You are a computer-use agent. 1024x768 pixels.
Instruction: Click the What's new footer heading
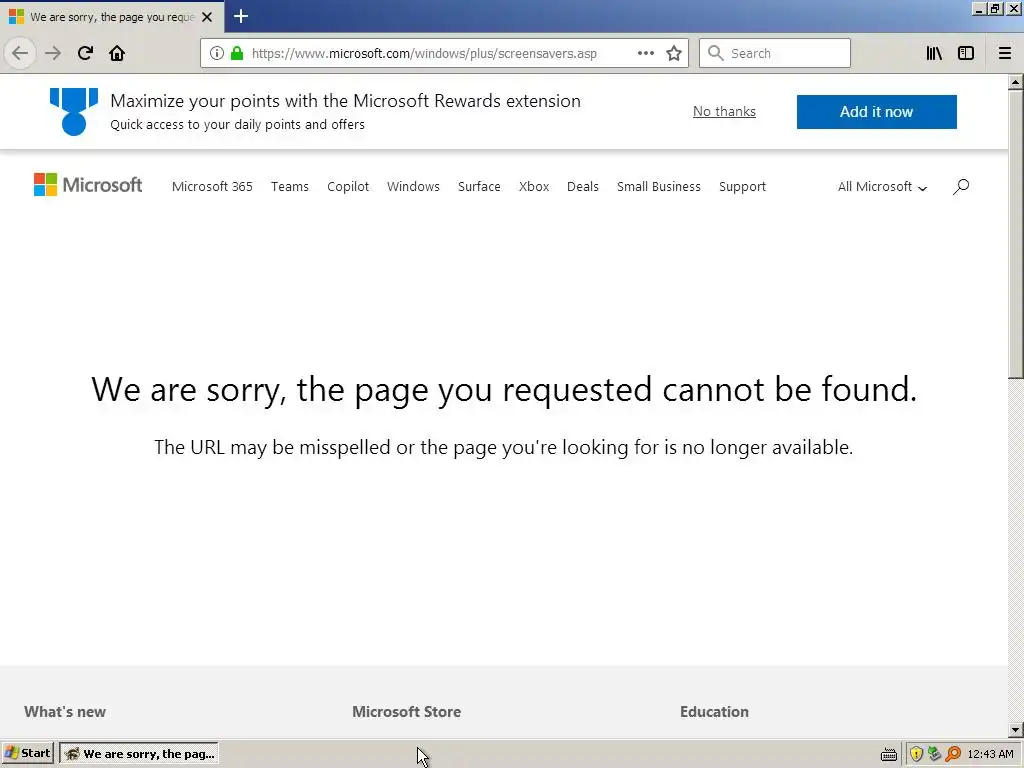[x=65, y=712]
